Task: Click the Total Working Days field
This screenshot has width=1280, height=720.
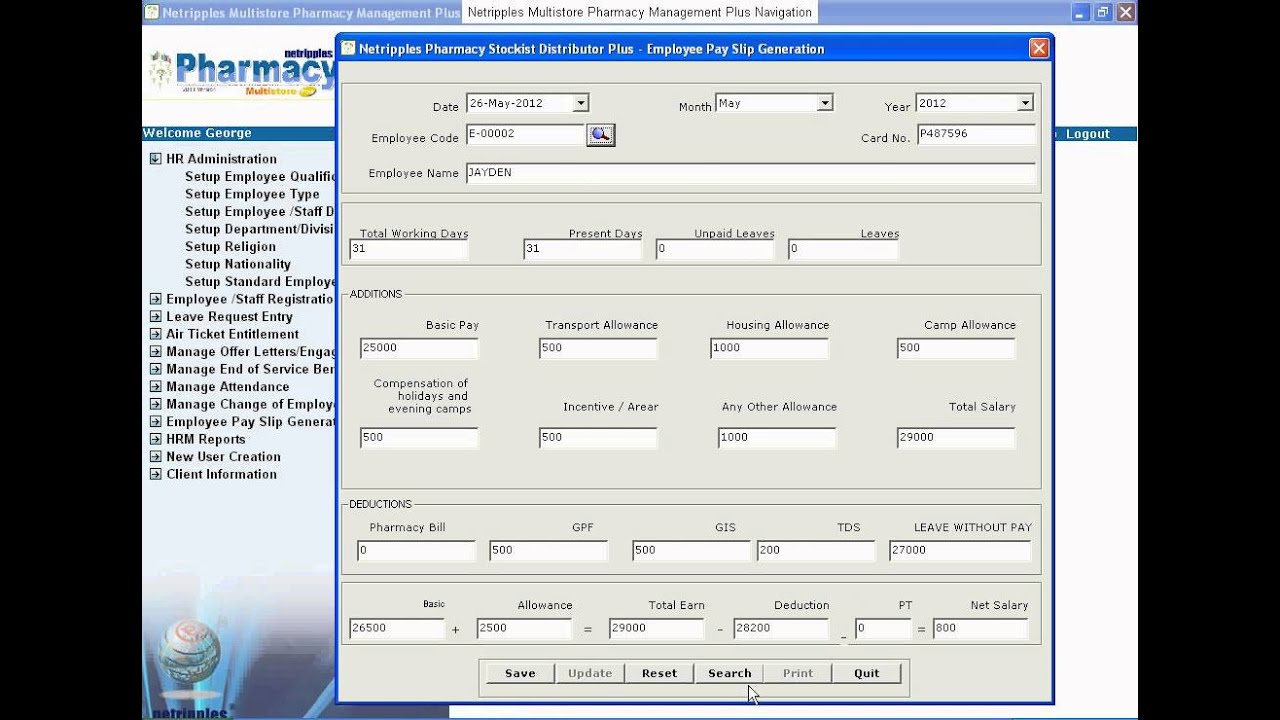Action: [408, 250]
